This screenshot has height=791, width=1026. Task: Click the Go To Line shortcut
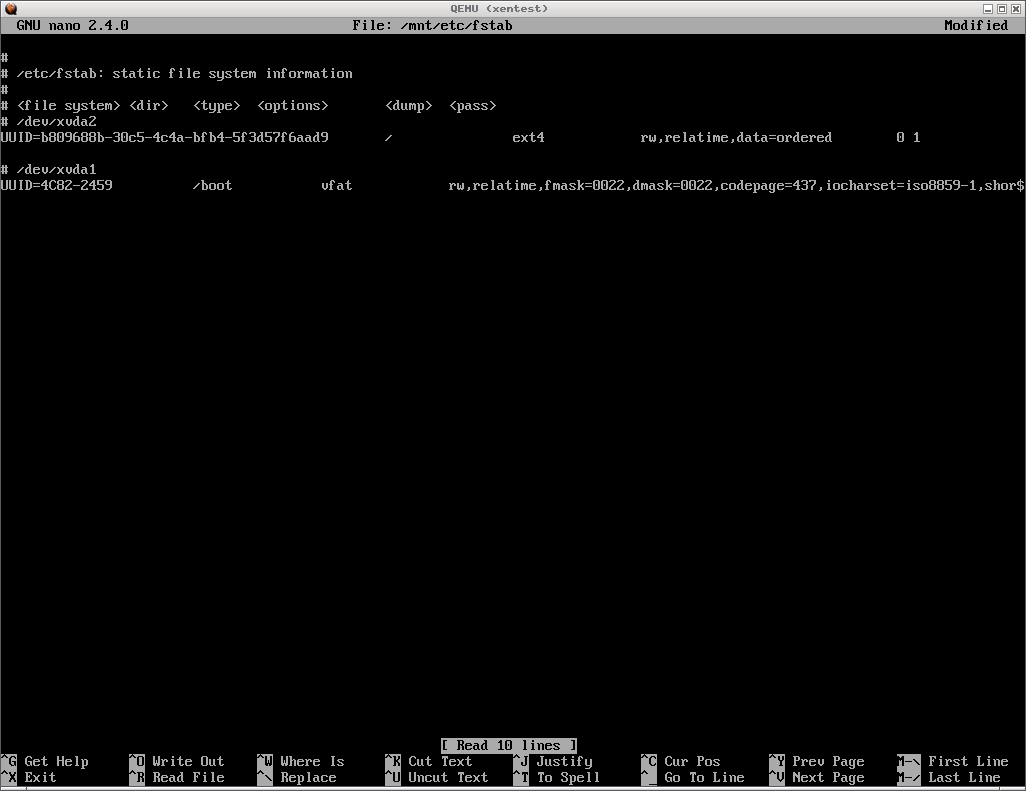tap(704, 777)
